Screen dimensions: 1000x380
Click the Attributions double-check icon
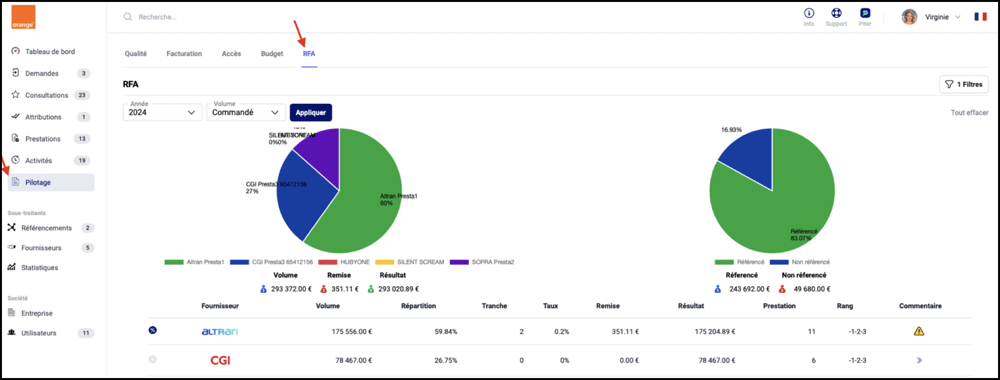[x=16, y=117]
